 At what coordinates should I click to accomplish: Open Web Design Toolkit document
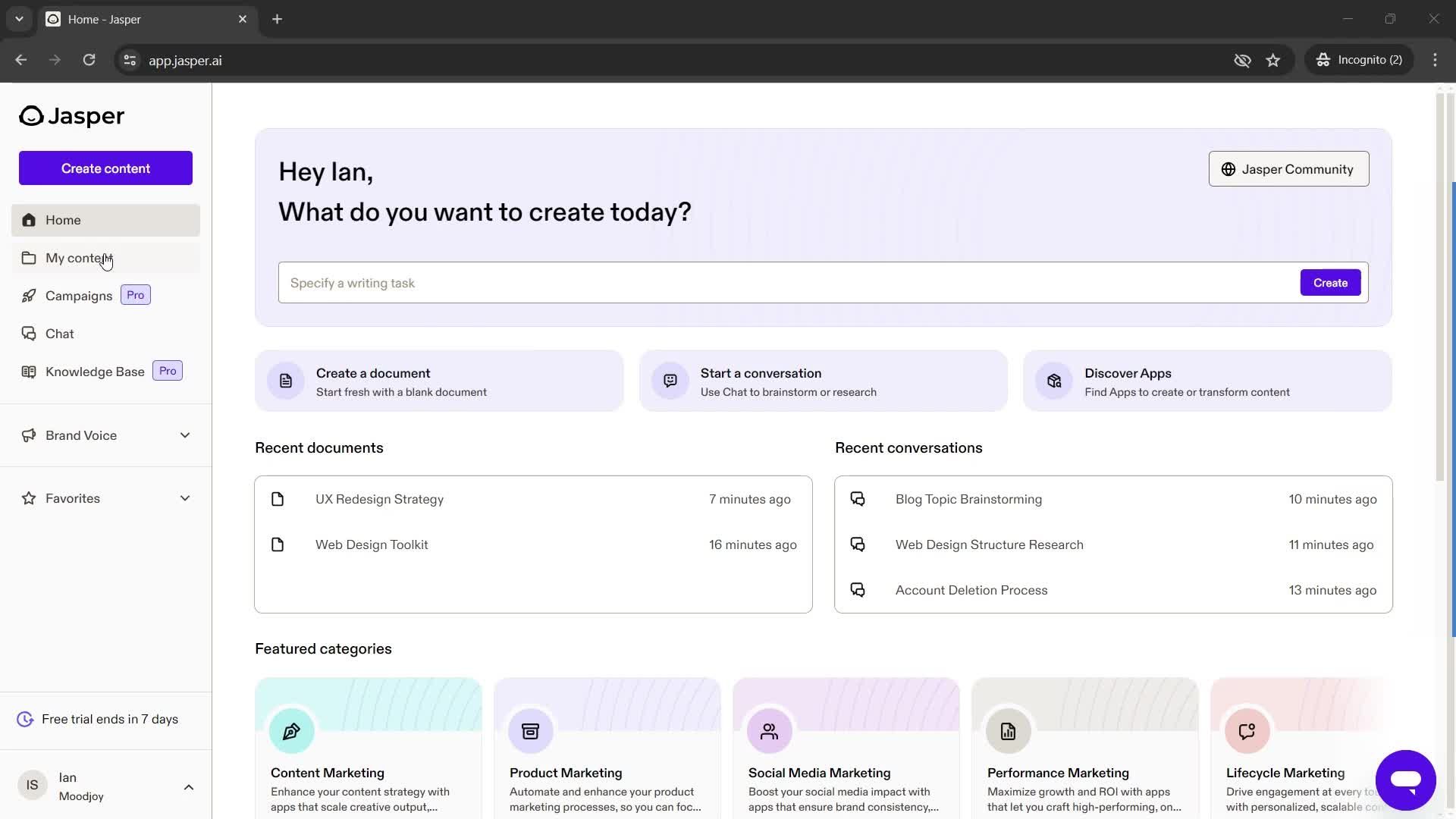point(372,544)
